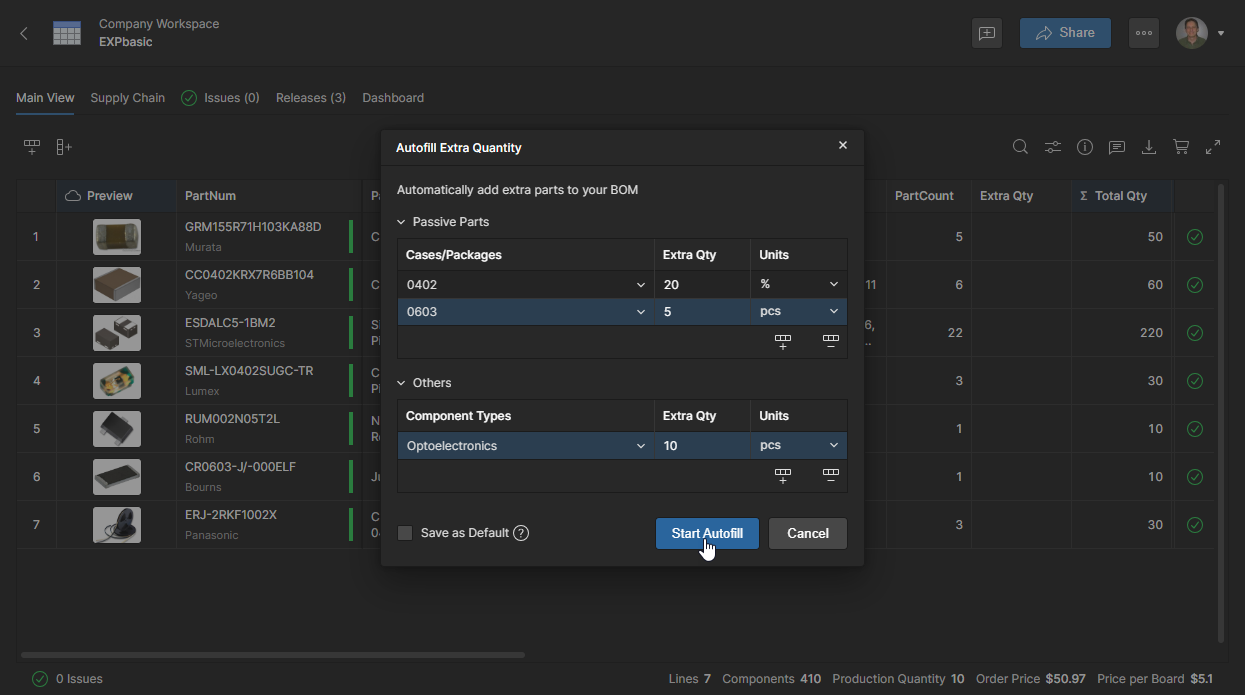Open the Dashboard tab
This screenshot has height=695, width=1245.
pyautogui.click(x=393, y=98)
